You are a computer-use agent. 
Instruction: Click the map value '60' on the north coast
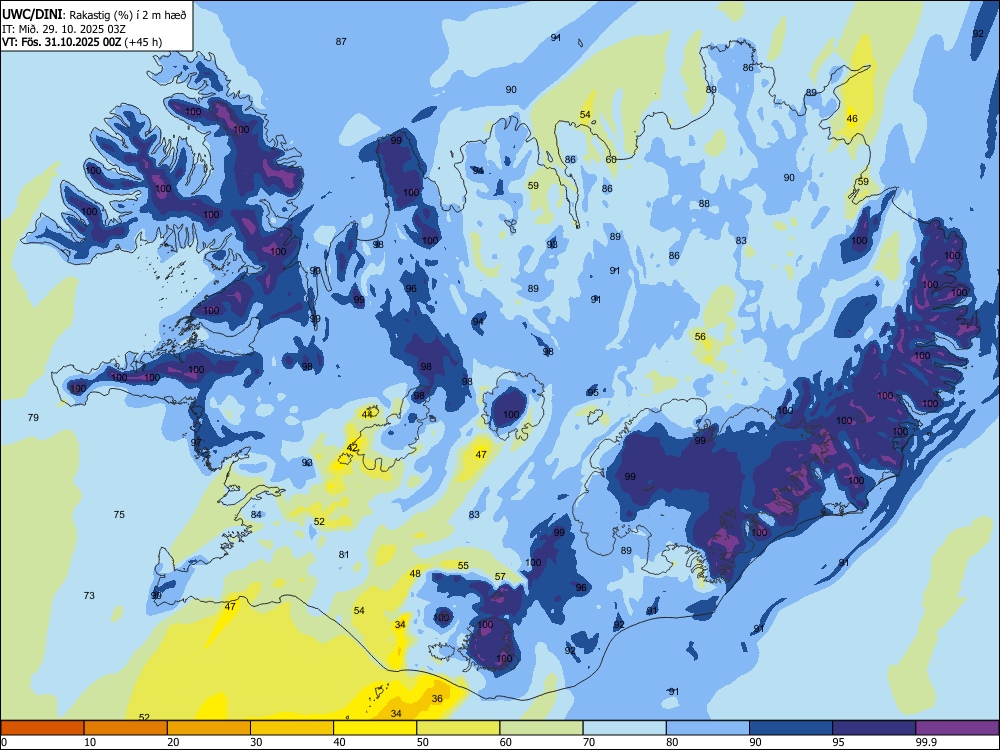(611, 160)
